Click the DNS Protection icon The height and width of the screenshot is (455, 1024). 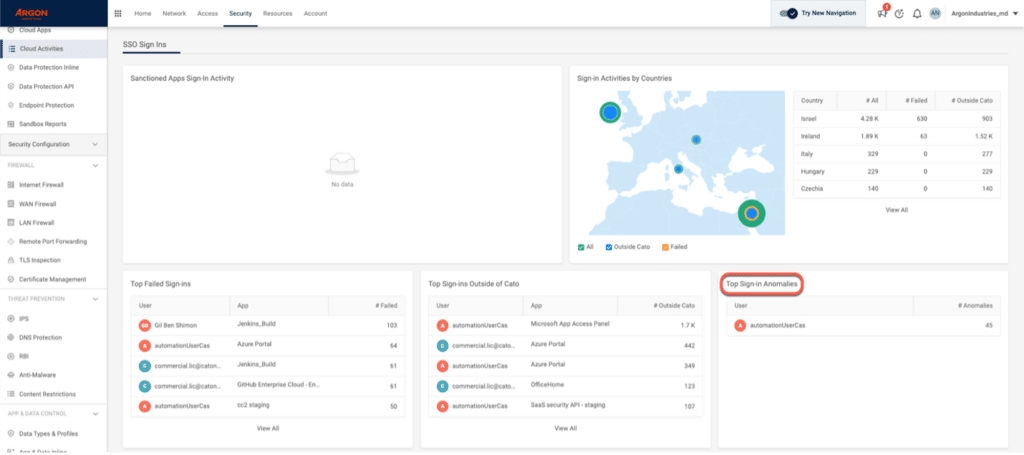point(12,337)
